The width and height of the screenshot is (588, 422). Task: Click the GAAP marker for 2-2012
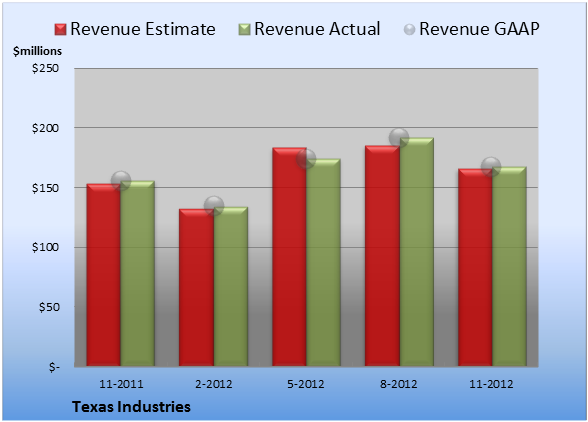click(x=214, y=206)
